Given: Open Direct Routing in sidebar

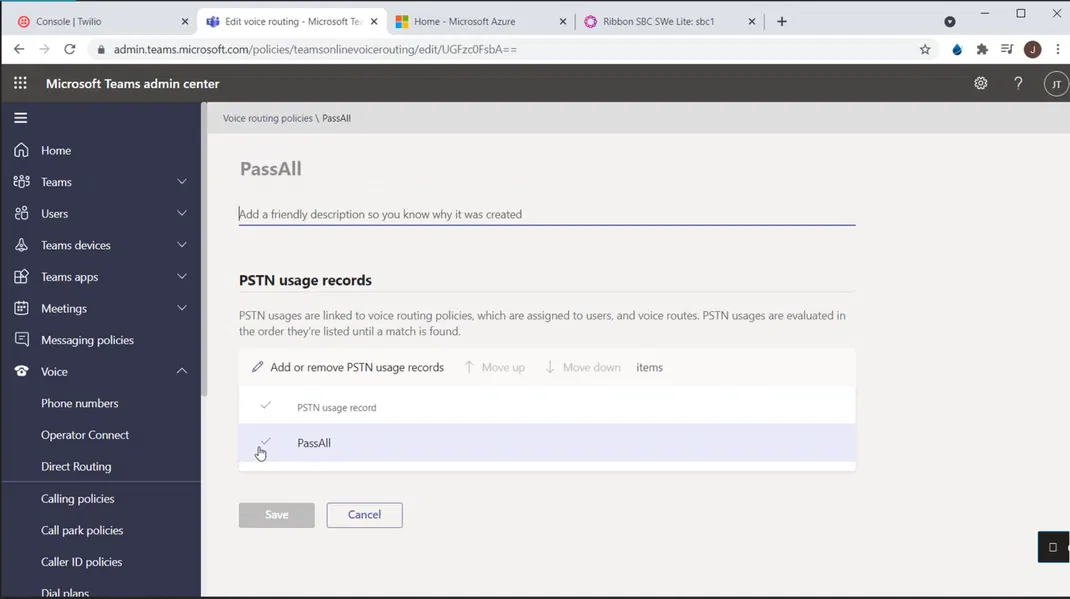Looking at the screenshot, I should (x=76, y=466).
